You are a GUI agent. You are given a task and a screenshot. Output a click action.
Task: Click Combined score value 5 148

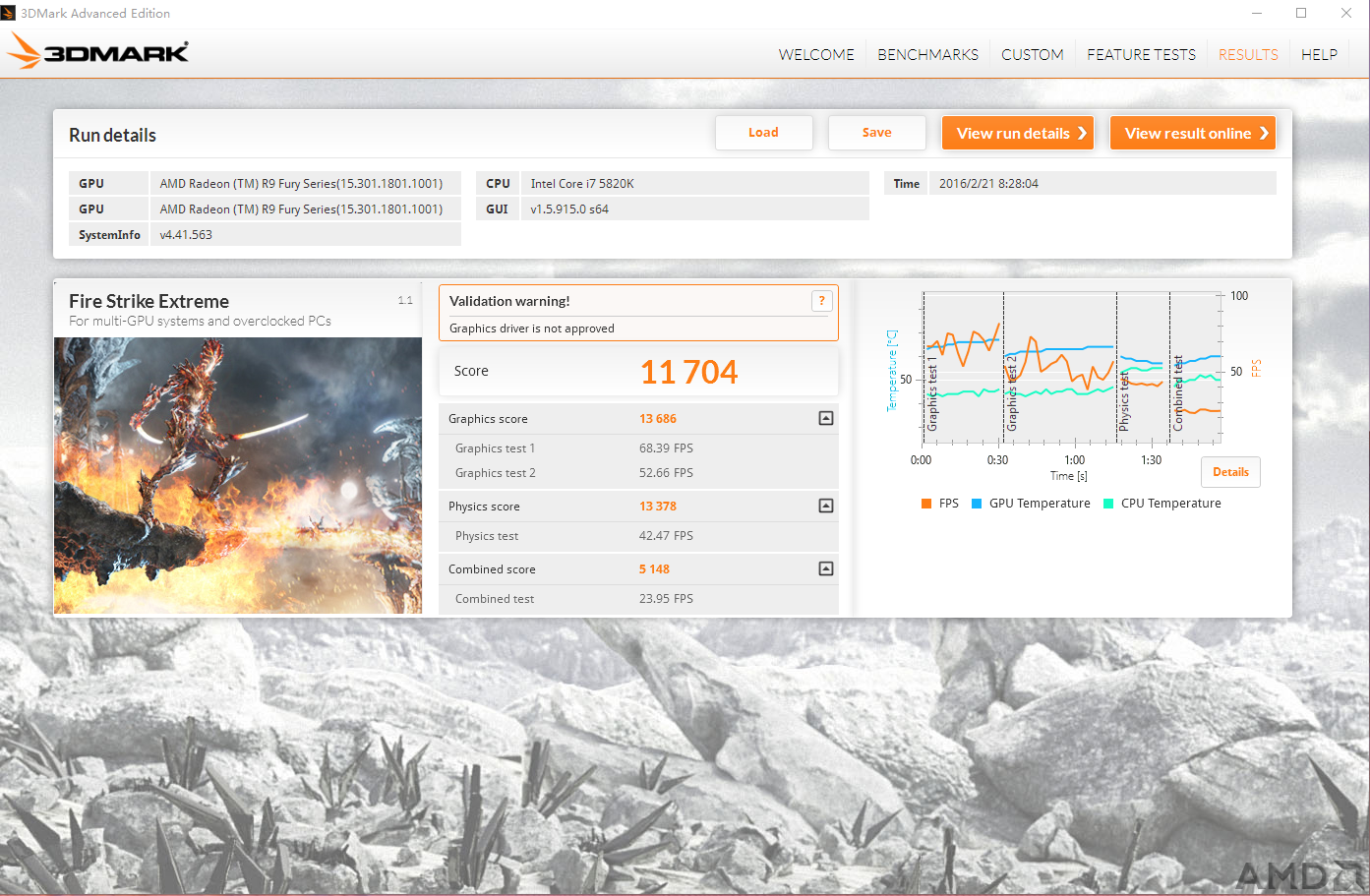(x=654, y=569)
